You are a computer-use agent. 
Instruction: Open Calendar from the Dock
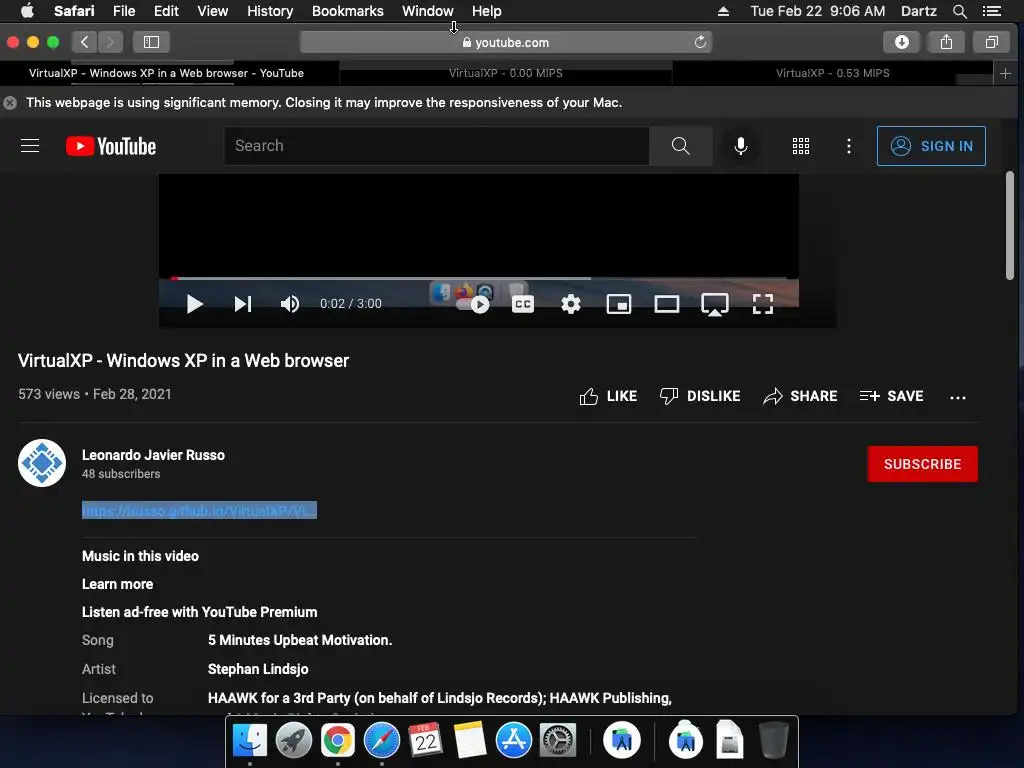coord(426,741)
